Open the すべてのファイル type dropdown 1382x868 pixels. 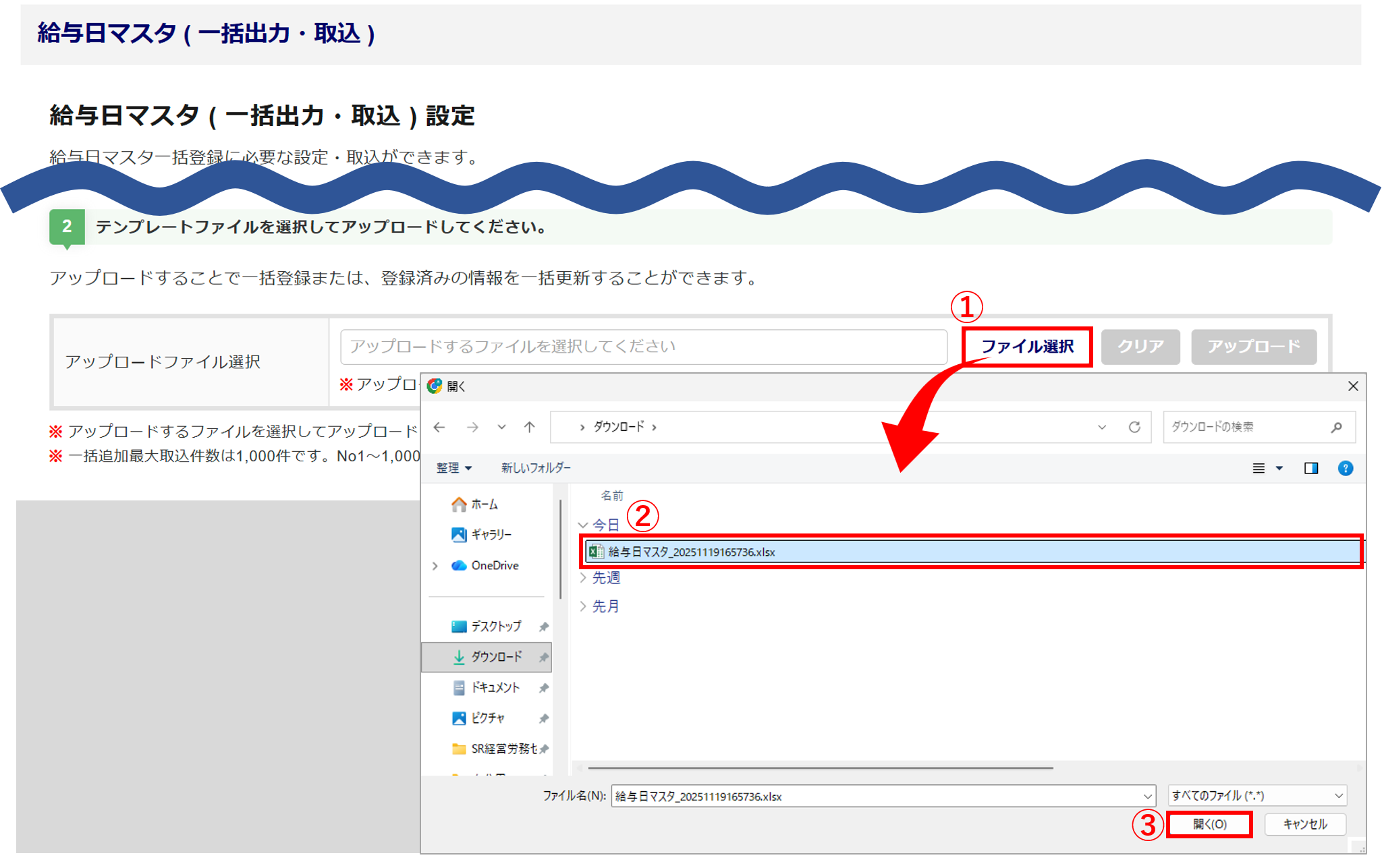pyautogui.click(x=1256, y=796)
